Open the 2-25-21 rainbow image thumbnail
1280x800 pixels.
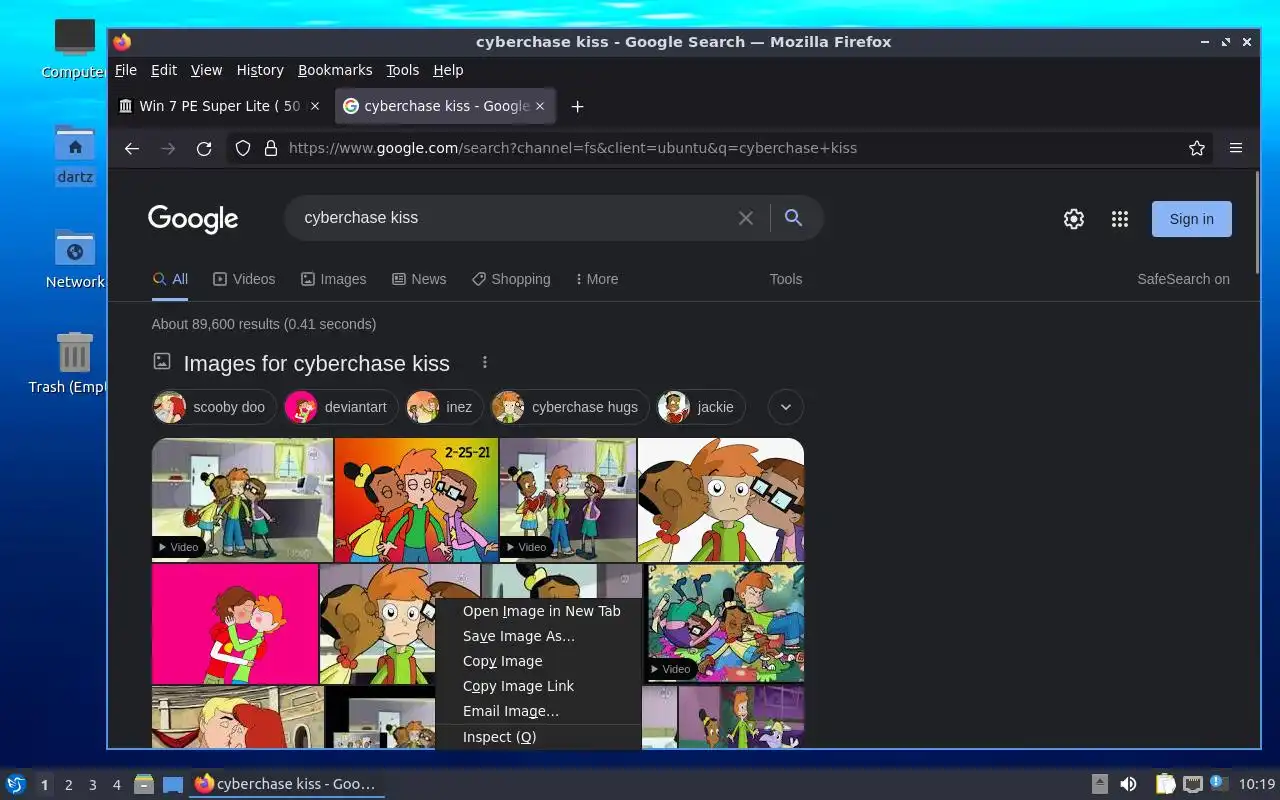[x=416, y=500]
